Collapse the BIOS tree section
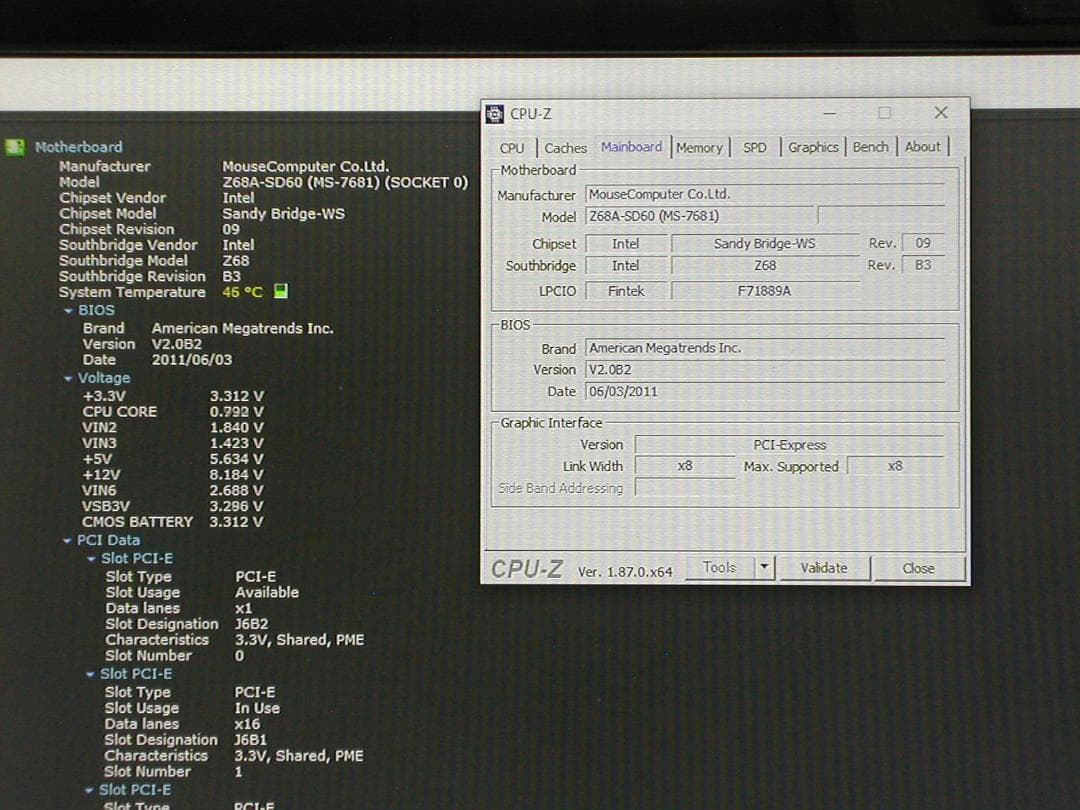Viewport: 1080px width, 810px height. [x=68, y=311]
